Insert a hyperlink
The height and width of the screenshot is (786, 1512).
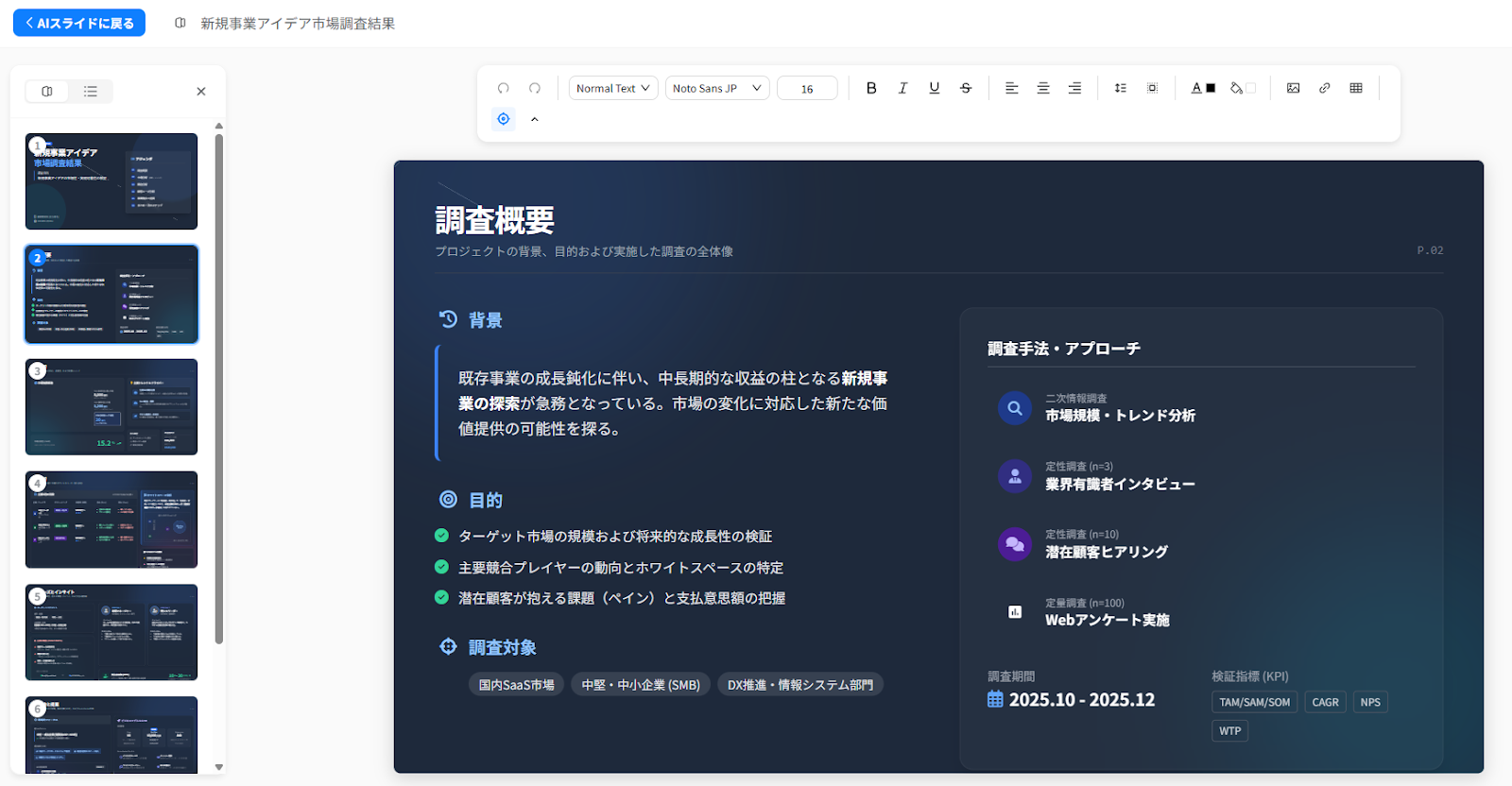(1324, 88)
